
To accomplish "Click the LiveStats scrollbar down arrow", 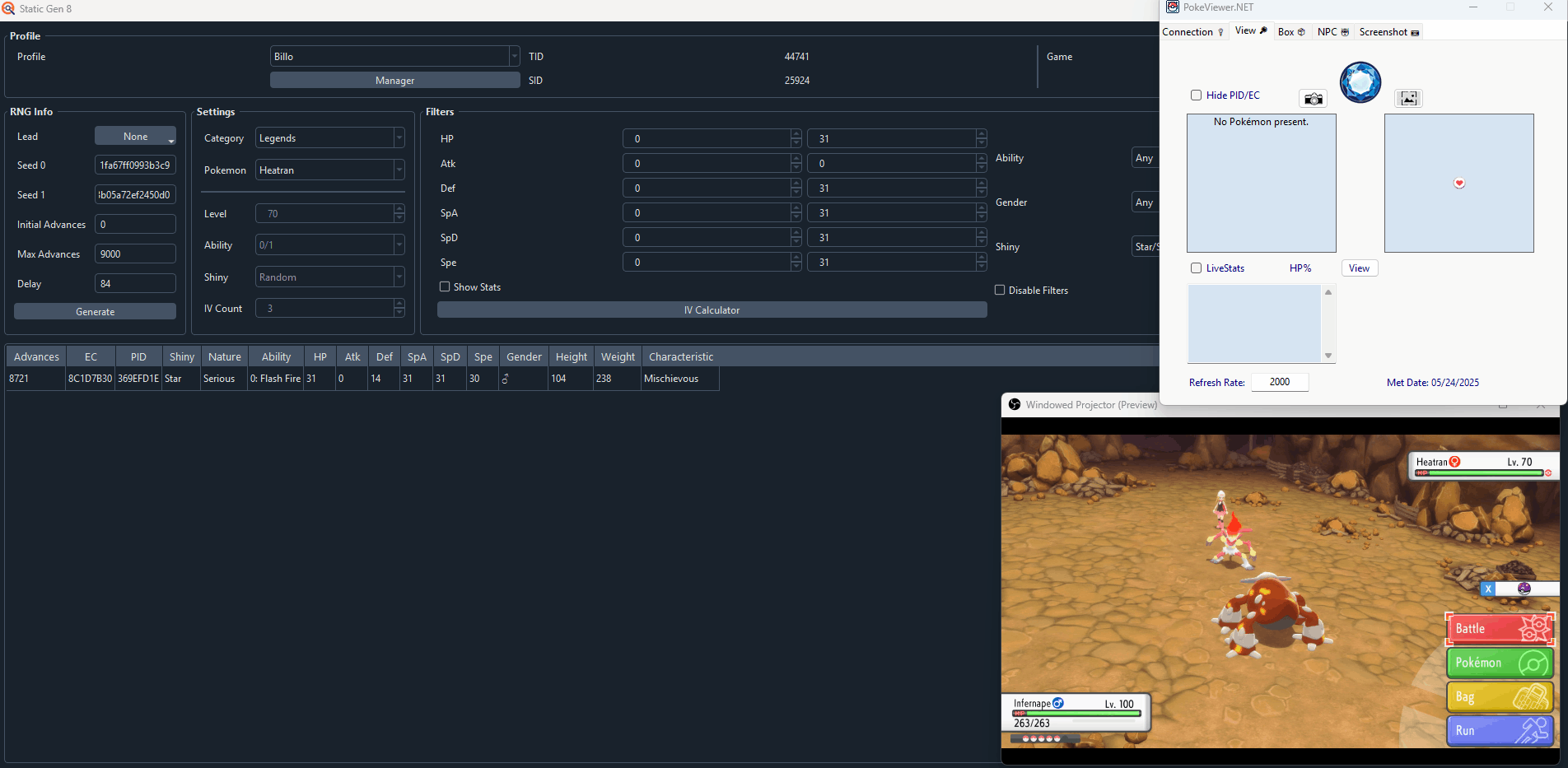I will pos(1328,356).
